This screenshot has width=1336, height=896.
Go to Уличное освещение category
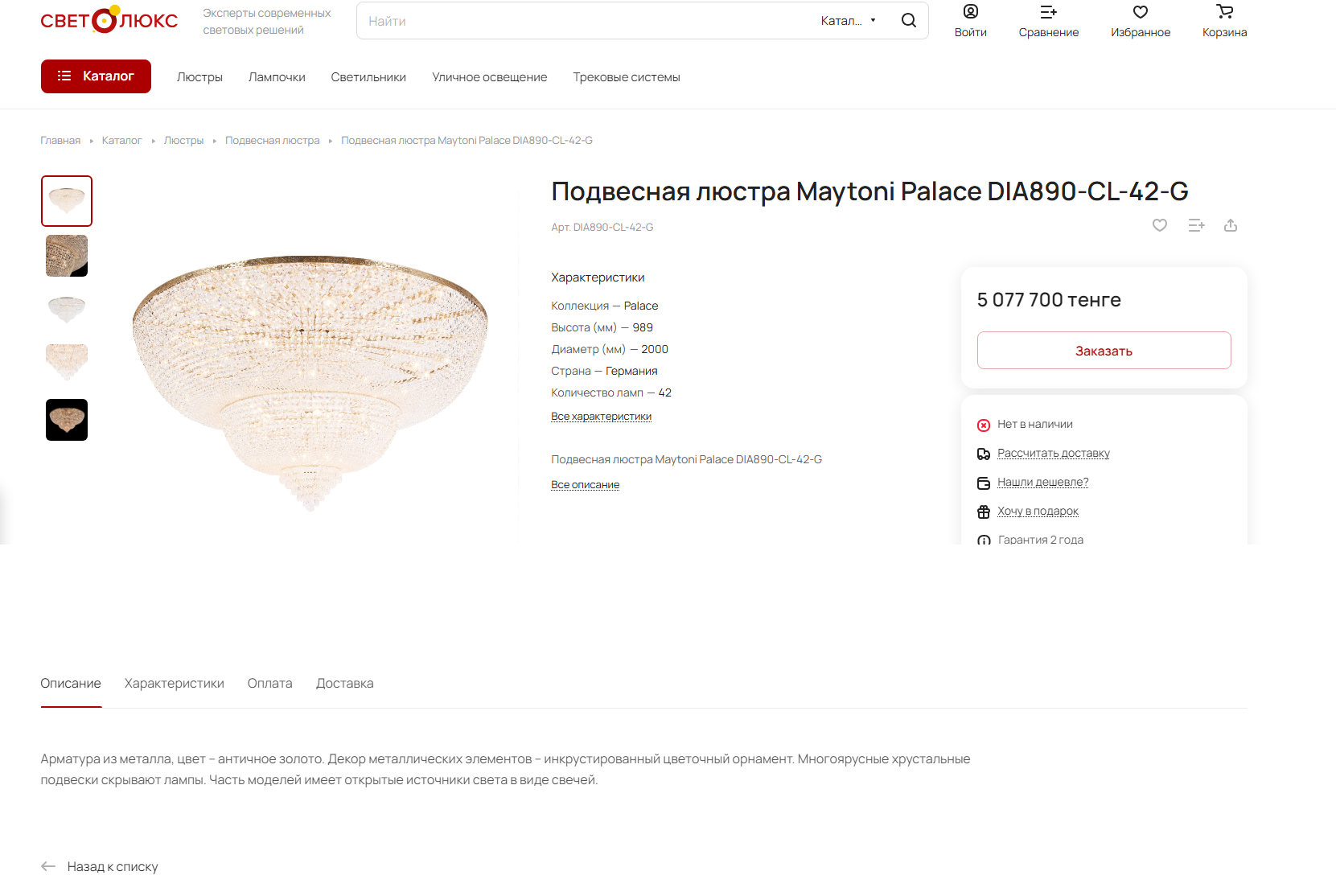pos(489,77)
